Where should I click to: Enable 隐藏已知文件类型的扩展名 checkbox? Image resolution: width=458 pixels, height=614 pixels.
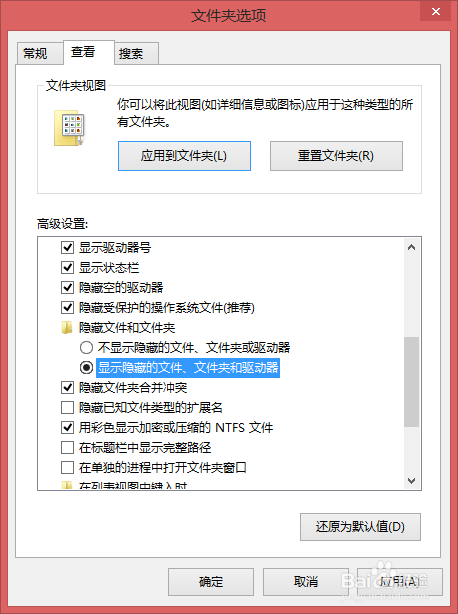[x=67, y=407]
